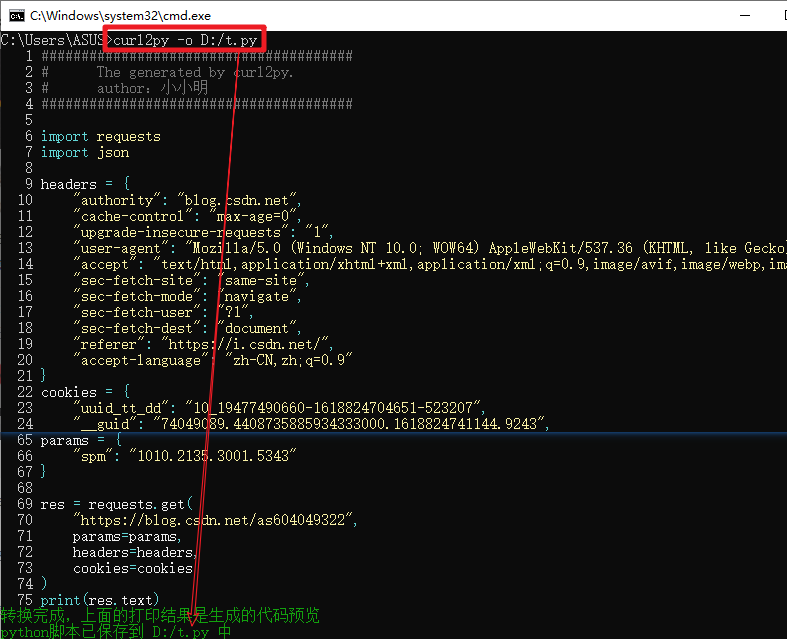Click the saved path D:/t.py in last line

(181, 631)
